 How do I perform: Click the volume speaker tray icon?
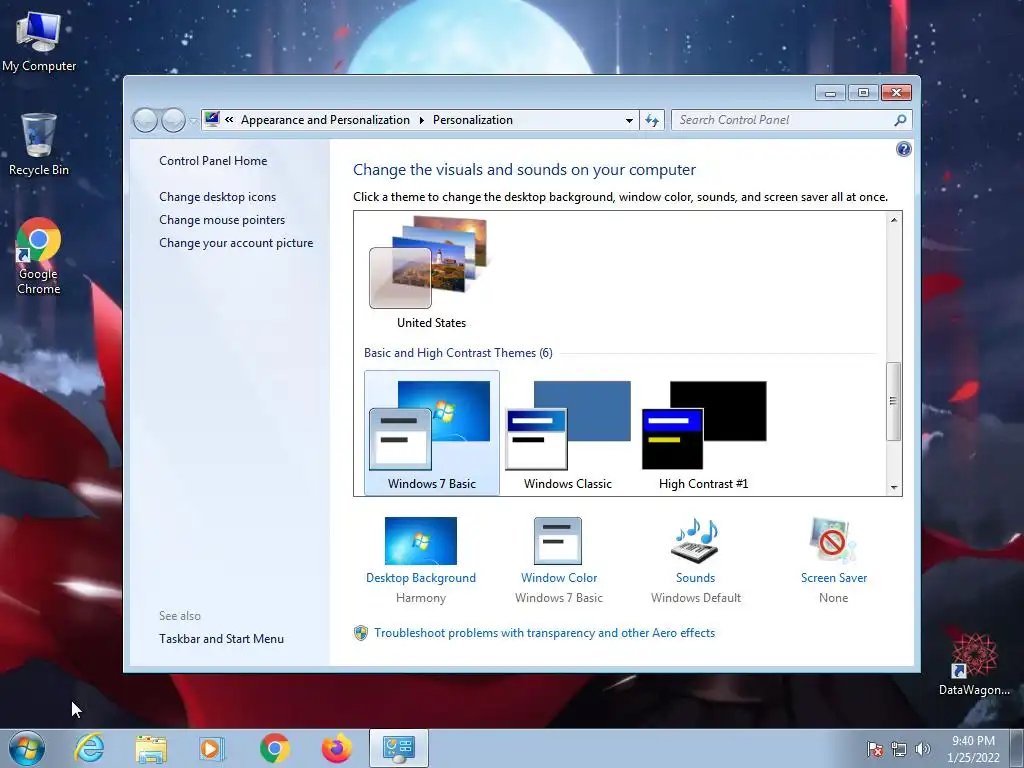pos(923,750)
